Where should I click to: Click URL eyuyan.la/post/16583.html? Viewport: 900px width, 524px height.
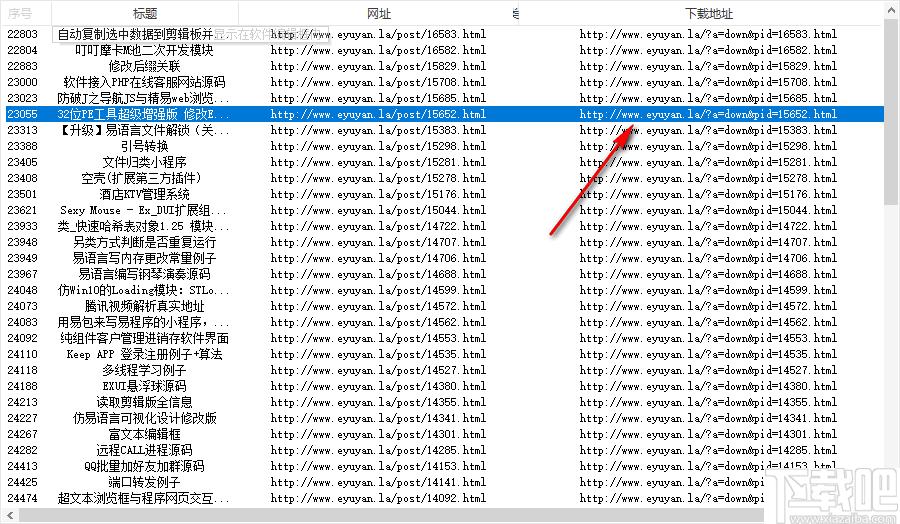[378, 34]
